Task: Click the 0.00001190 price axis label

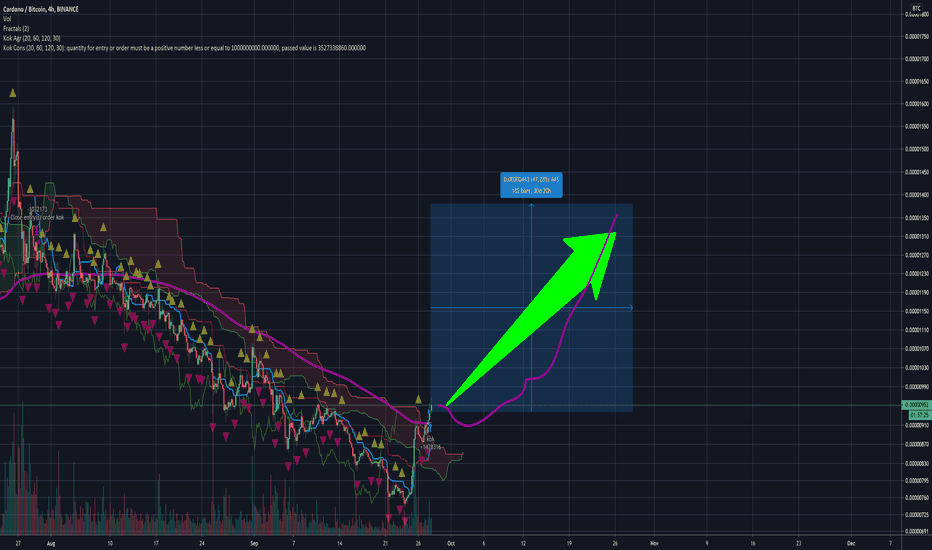Action: 917,293
